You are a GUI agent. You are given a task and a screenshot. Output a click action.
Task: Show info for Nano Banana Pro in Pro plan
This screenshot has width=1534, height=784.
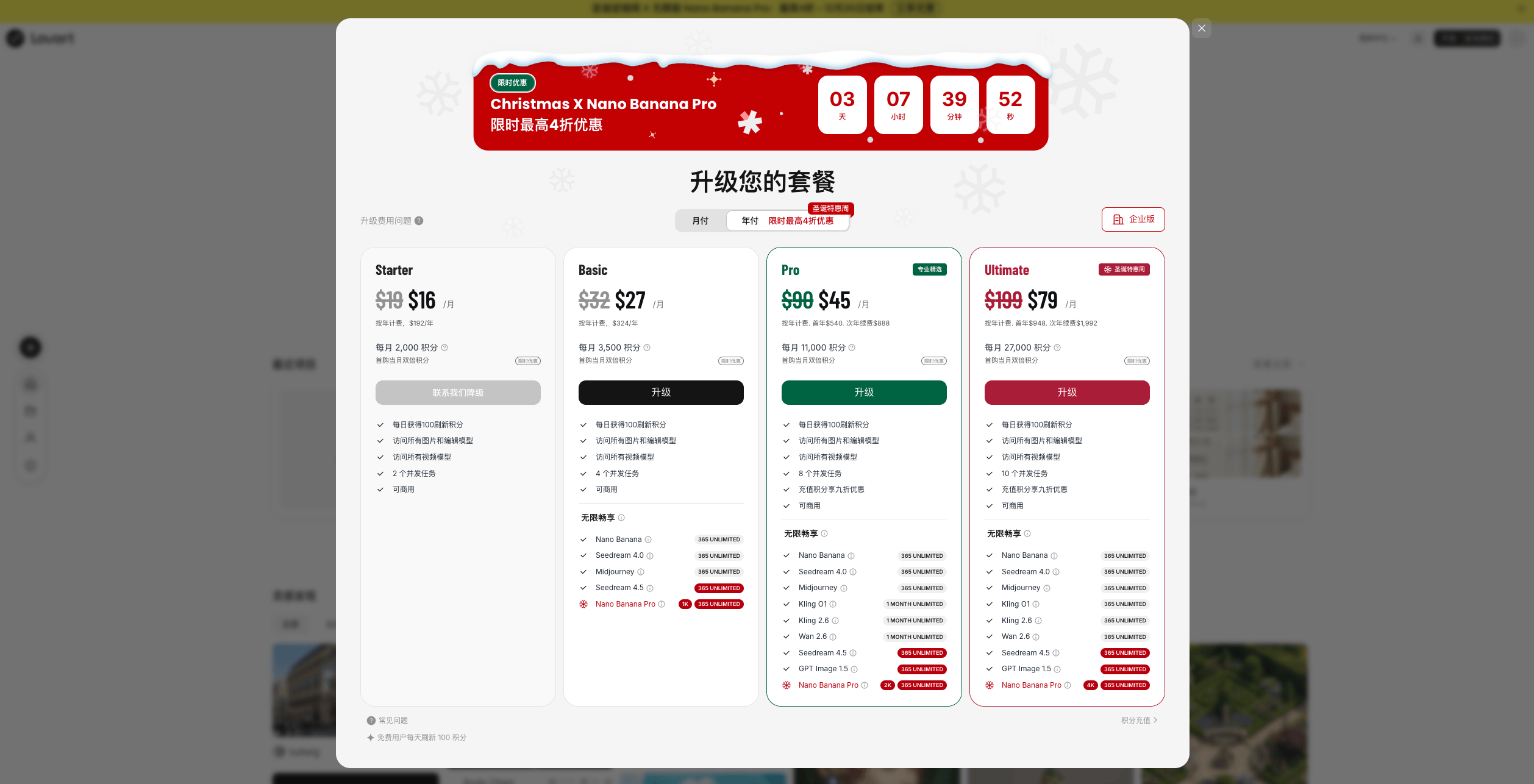point(865,685)
